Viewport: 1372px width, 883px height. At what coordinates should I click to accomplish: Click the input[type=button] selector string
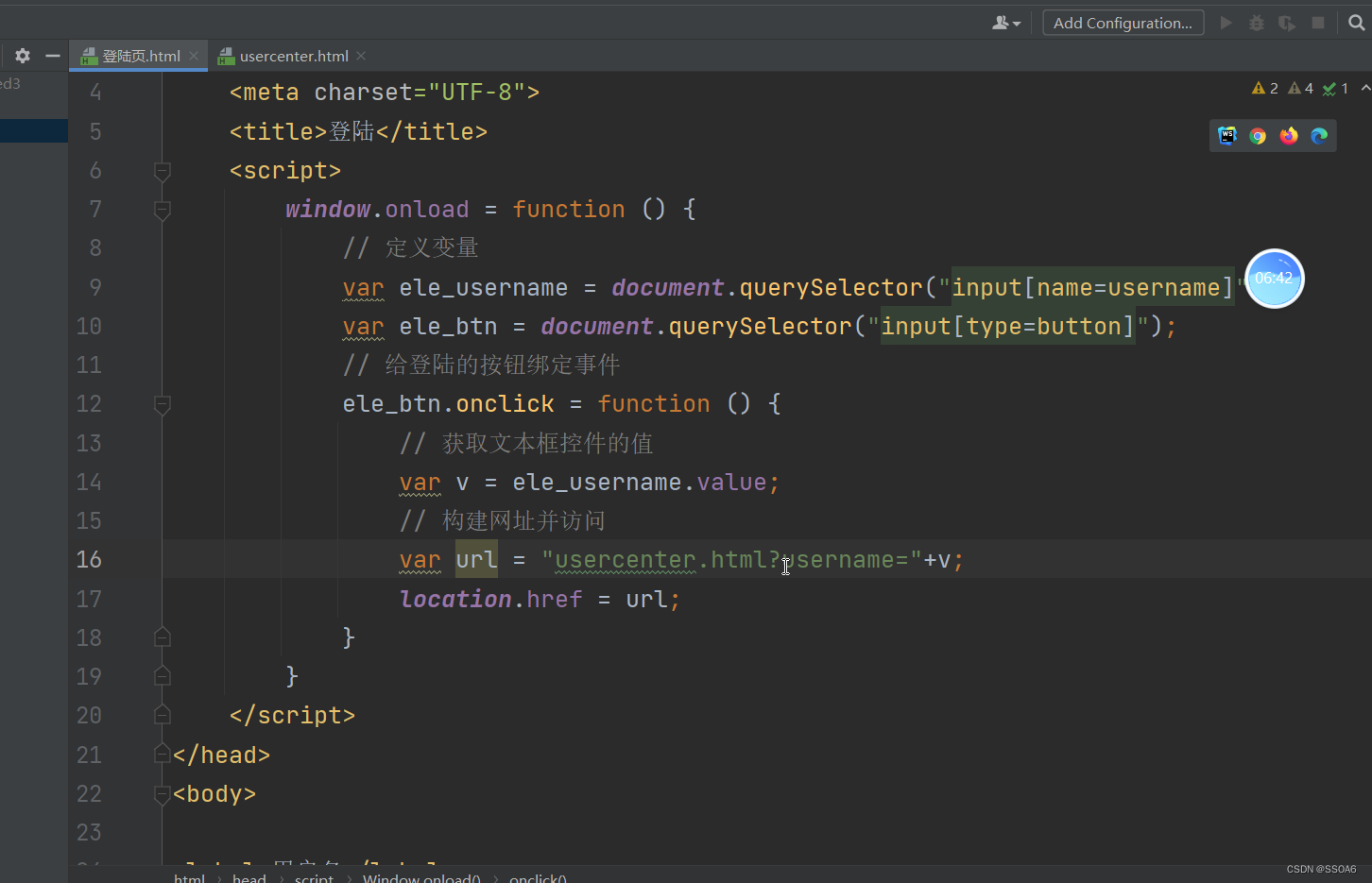1008,327
